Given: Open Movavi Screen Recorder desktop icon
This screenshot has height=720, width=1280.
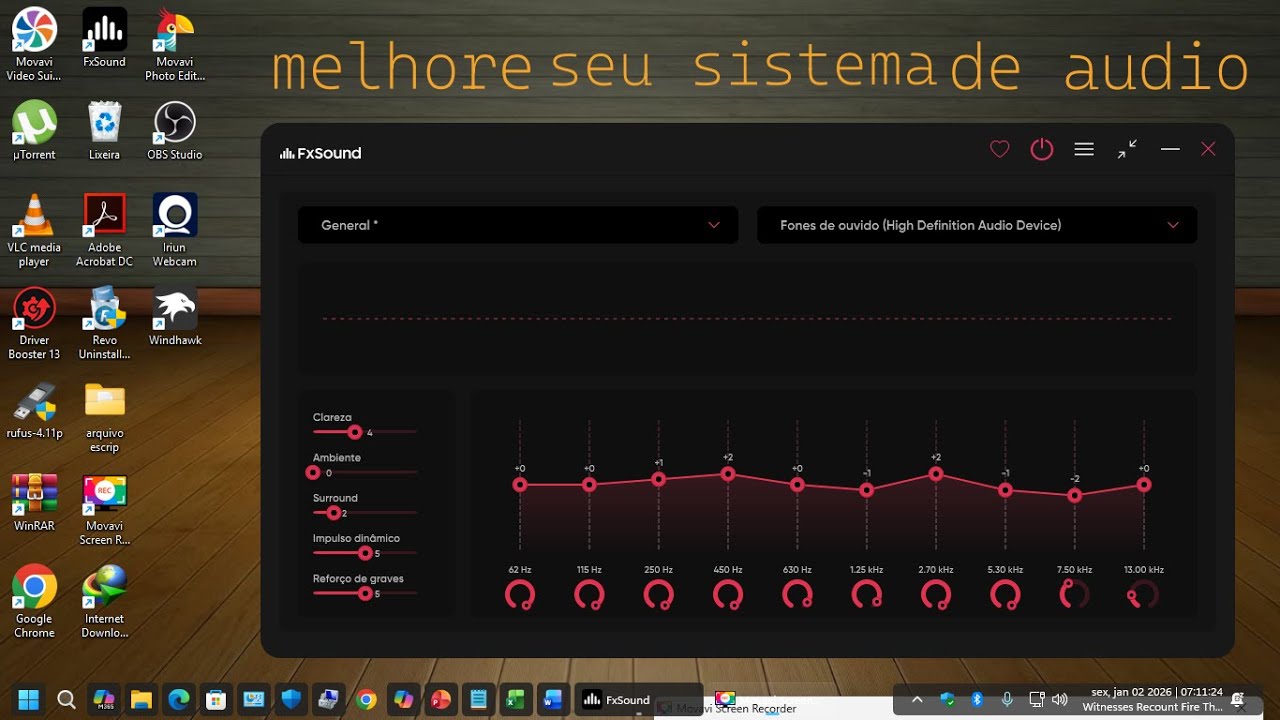Looking at the screenshot, I should click(x=104, y=510).
